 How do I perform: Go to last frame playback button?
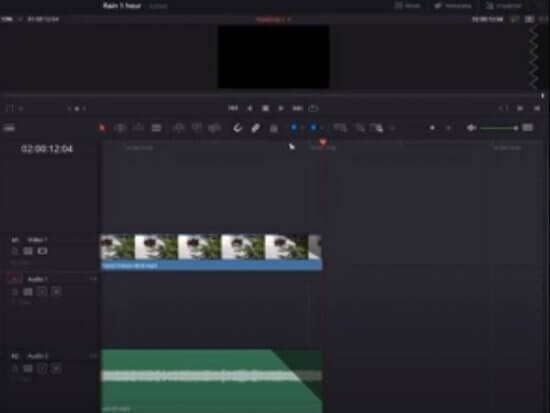297,108
